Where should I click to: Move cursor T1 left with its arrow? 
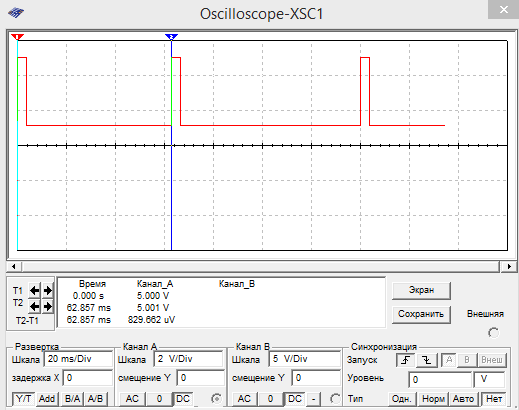(x=34, y=291)
